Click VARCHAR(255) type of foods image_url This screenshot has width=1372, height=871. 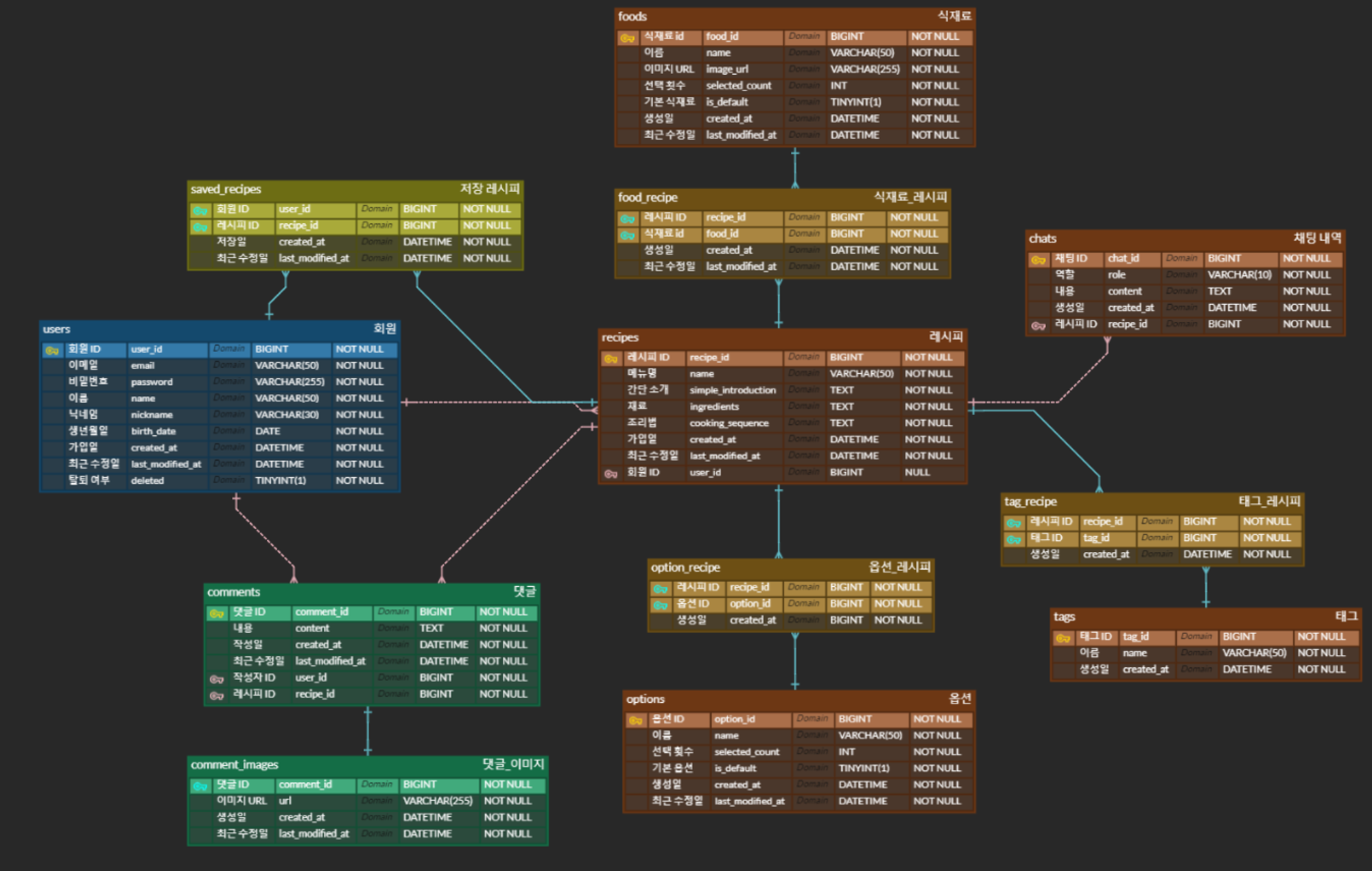pyautogui.click(x=864, y=69)
